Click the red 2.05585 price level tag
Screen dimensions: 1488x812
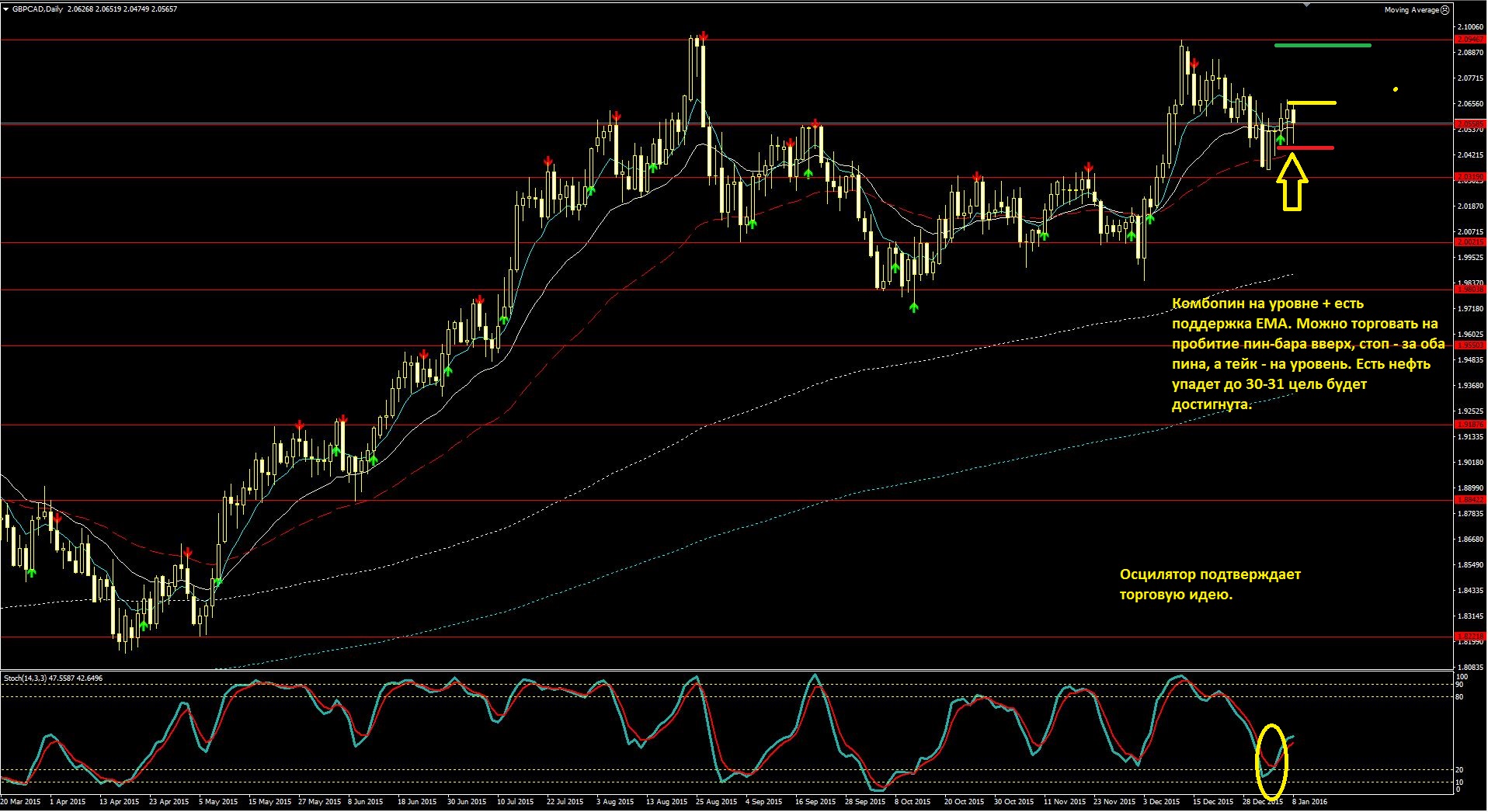point(1469,123)
